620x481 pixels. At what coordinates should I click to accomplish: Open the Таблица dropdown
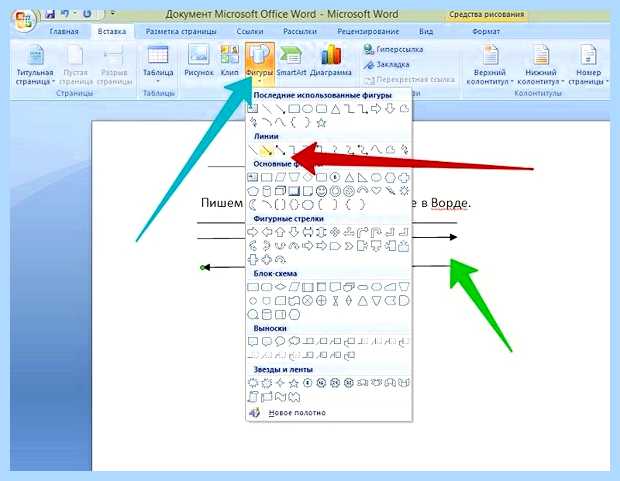pos(158,64)
